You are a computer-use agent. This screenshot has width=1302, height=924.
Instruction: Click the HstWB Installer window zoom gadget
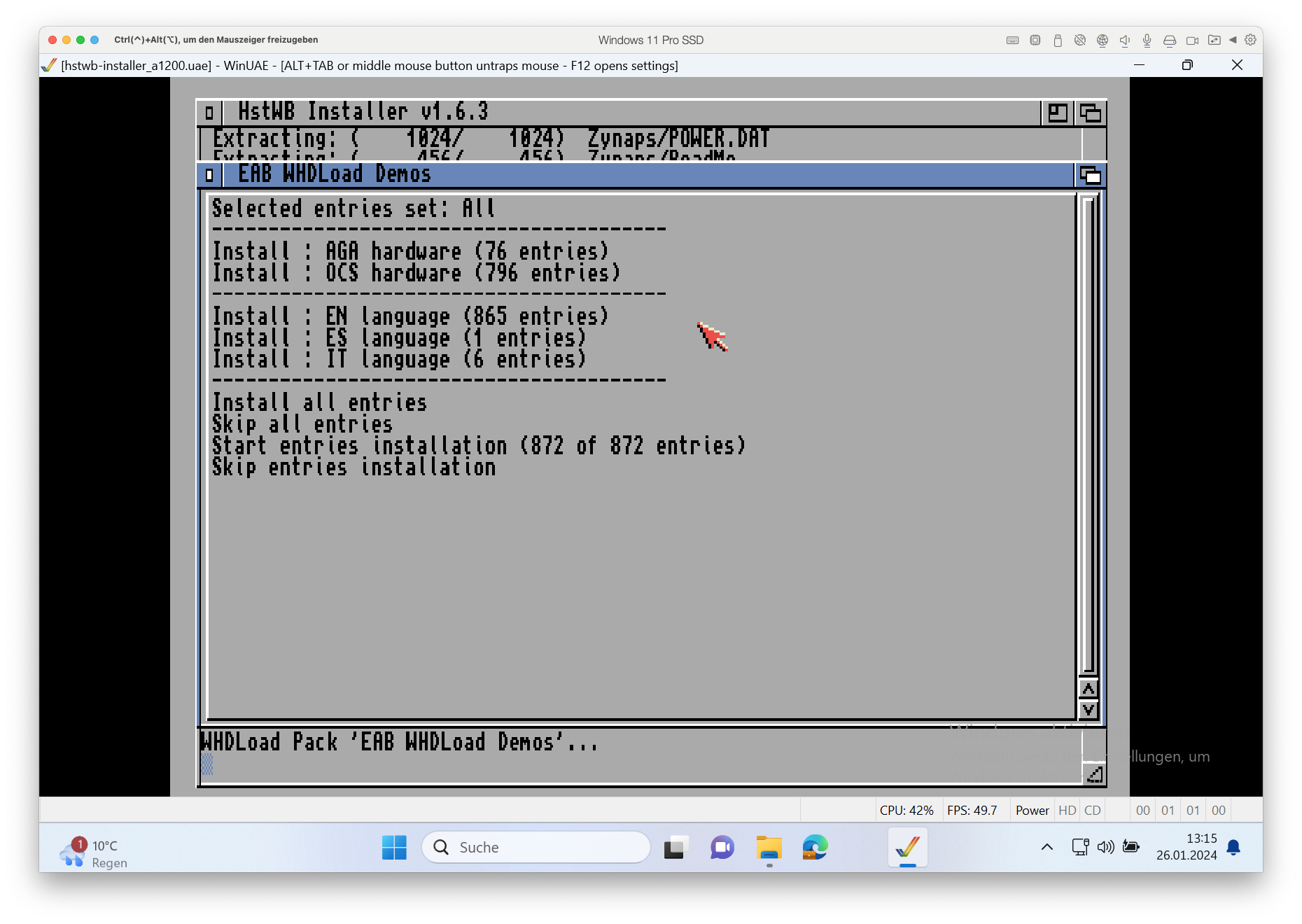tap(1057, 113)
